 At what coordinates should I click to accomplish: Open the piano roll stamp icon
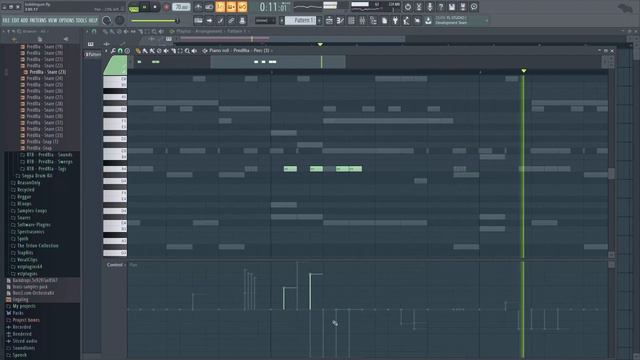(x=127, y=51)
